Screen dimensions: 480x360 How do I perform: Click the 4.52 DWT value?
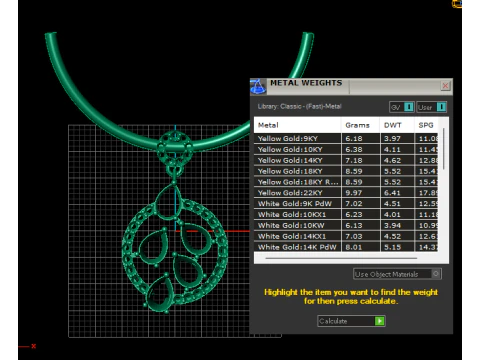pos(392,236)
